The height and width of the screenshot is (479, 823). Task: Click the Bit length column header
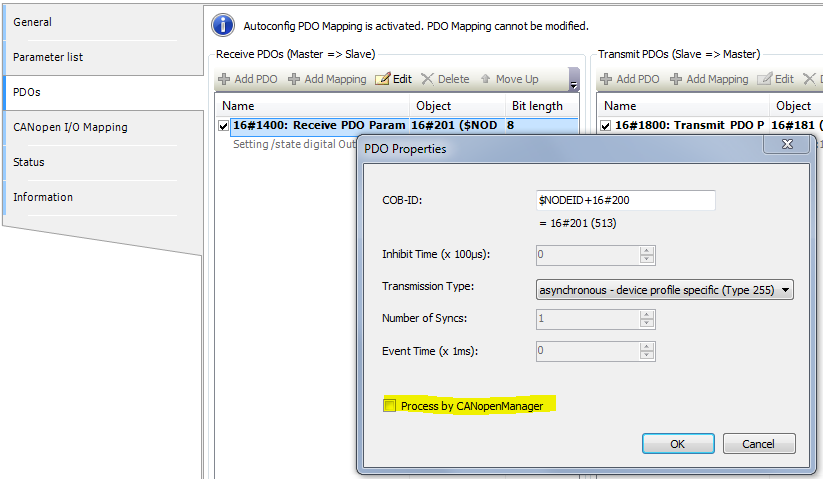pyautogui.click(x=542, y=106)
